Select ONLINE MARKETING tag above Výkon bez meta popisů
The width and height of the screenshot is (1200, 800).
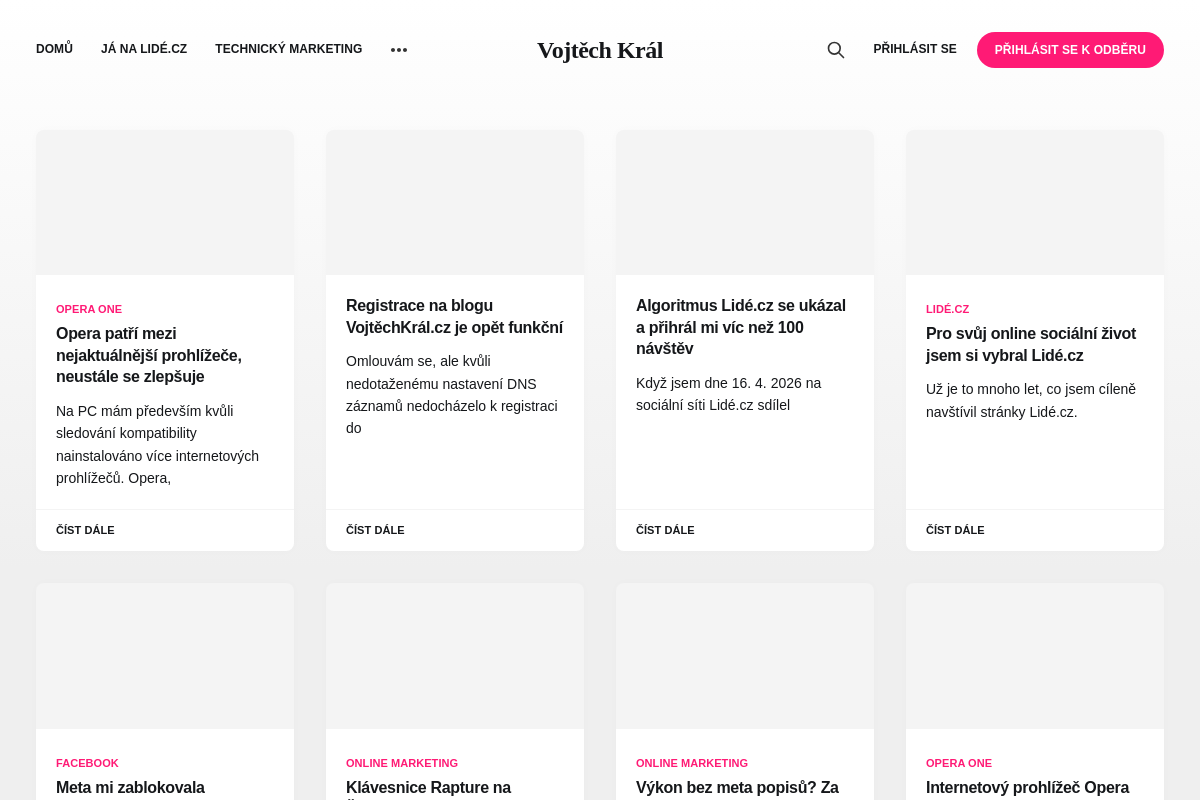pyautogui.click(x=692, y=763)
